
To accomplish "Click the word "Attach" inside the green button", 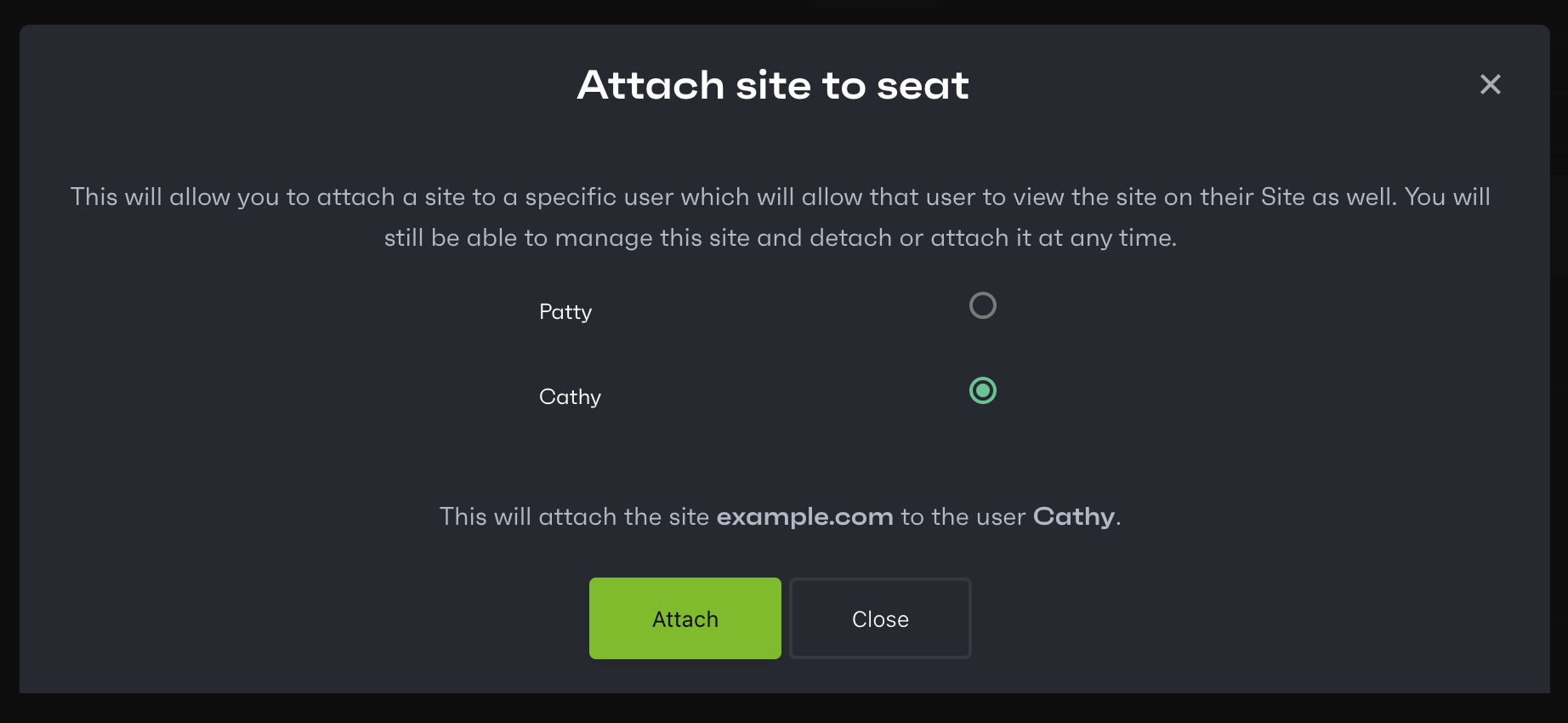I will point(685,619).
